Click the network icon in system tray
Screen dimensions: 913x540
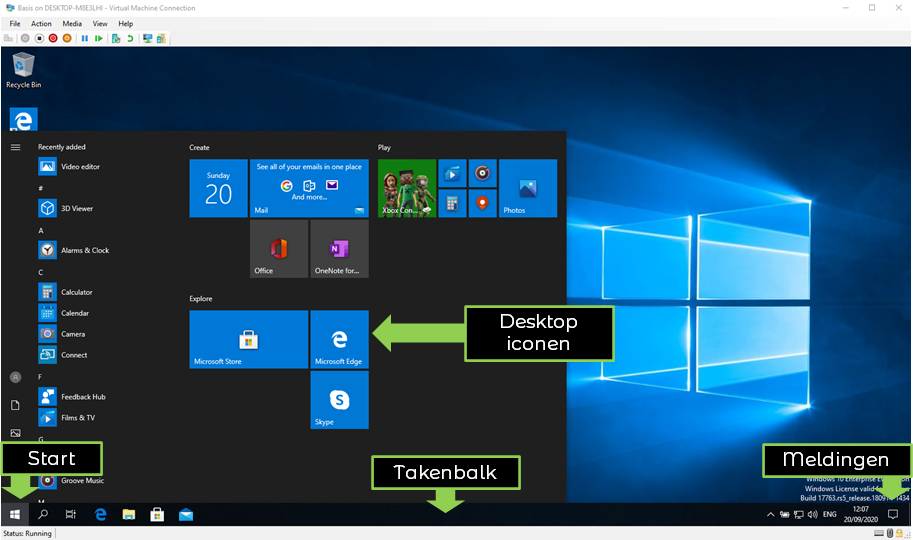[799, 514]
